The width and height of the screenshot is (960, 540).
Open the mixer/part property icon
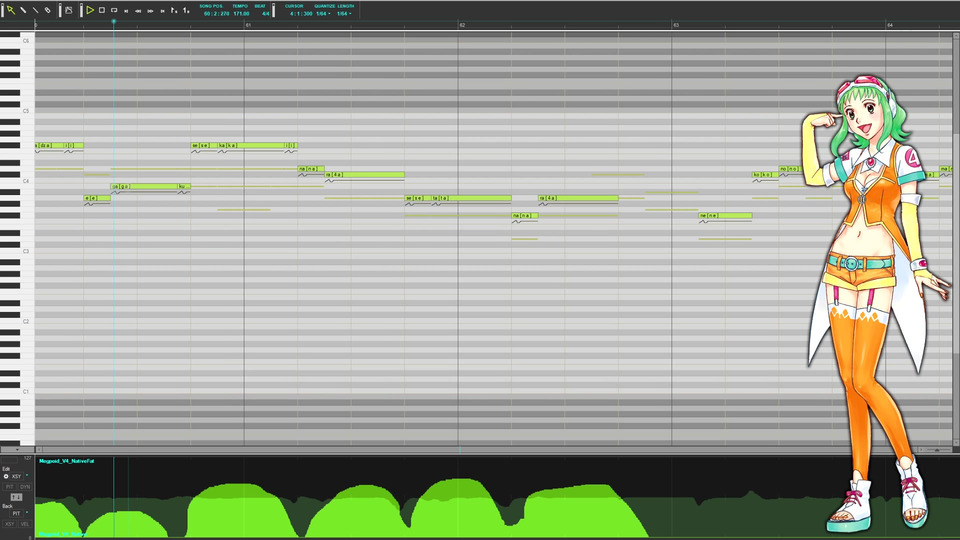click(69, 10)
